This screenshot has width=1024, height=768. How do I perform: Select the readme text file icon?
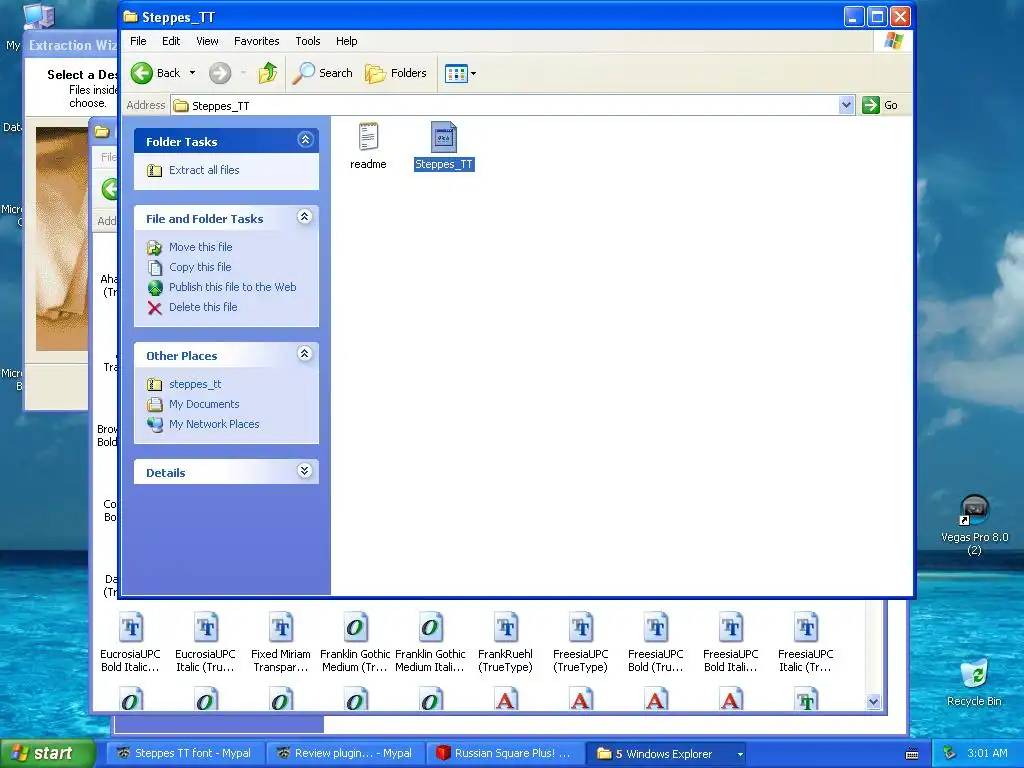(x=368, y=137)
